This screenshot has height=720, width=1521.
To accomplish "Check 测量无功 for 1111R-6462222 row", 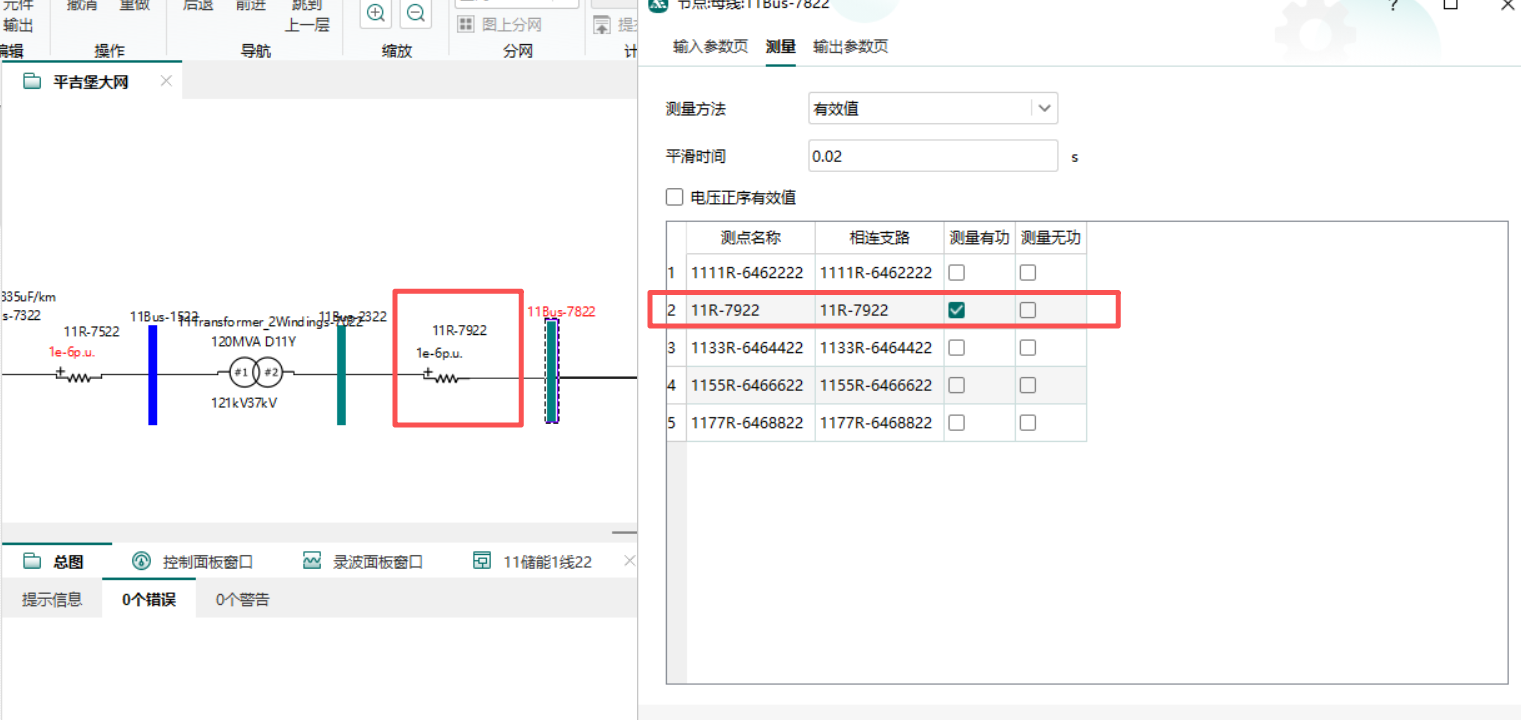I will 1028,273.
